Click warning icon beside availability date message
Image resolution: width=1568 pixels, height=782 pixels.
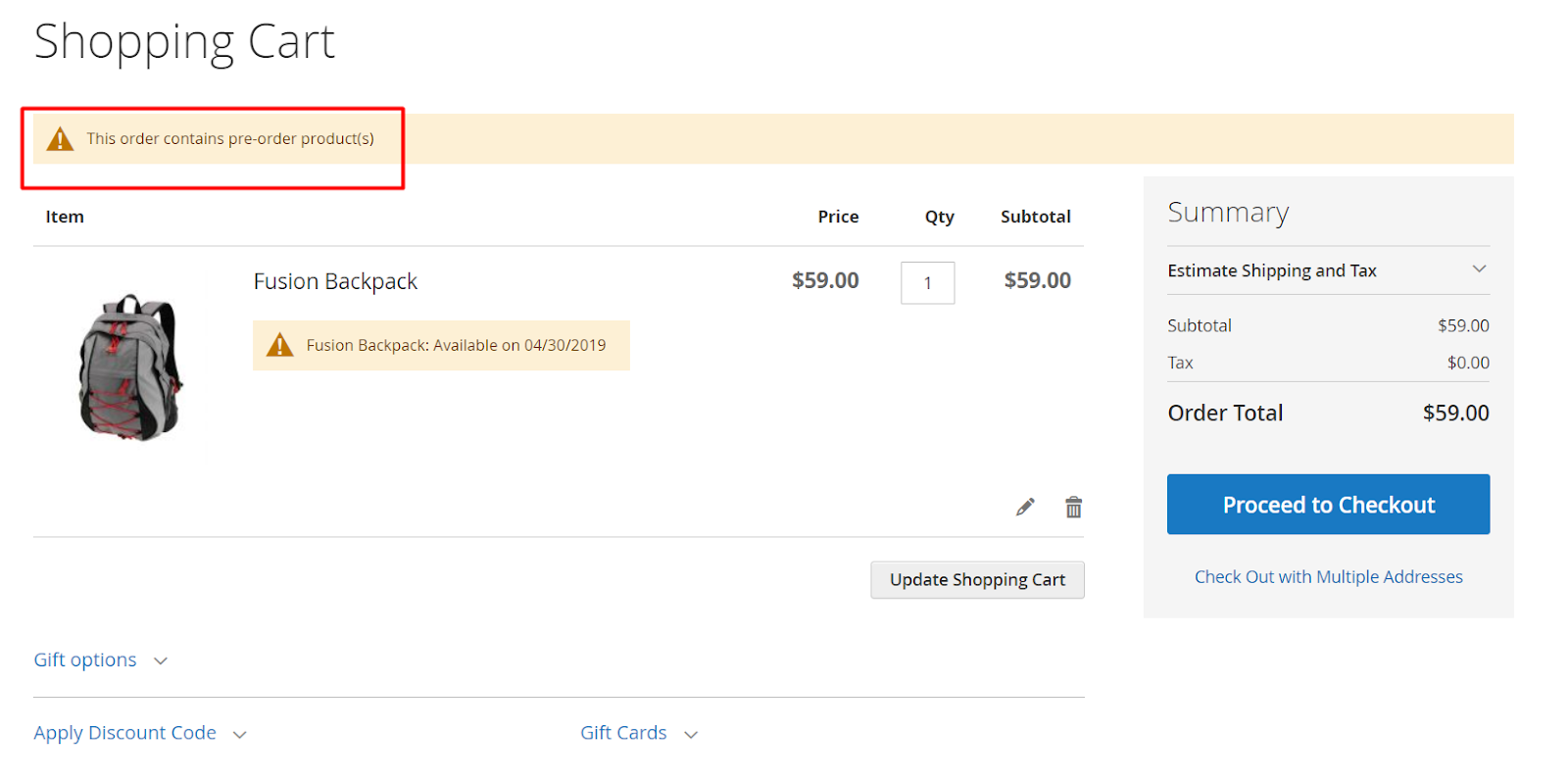[x=279, y=345]
